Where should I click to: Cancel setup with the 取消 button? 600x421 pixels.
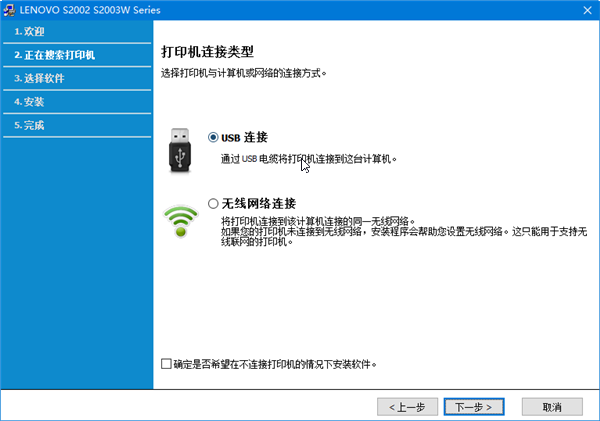pyautogui.click(x=552, y=406)
